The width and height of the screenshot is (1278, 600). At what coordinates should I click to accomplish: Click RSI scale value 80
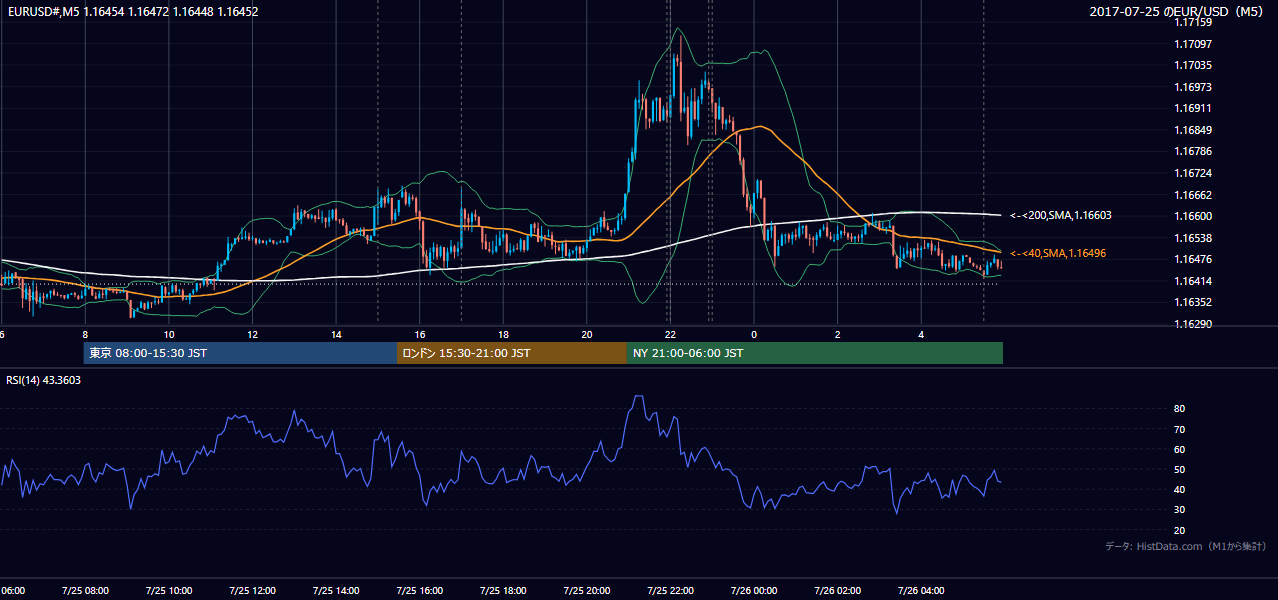coord(1180,409)
